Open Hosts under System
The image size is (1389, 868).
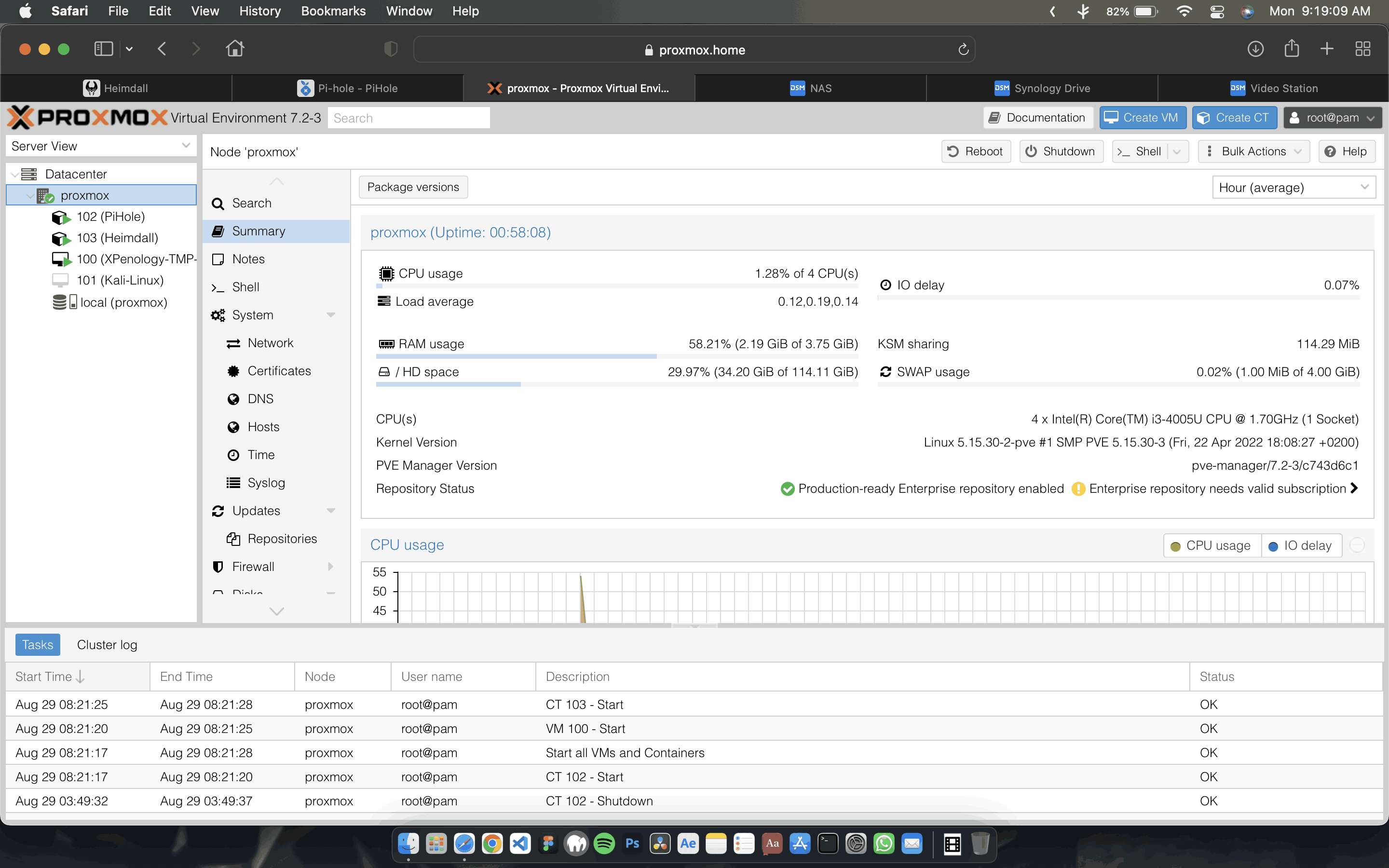pyautogui.click(x=263, y=427)
